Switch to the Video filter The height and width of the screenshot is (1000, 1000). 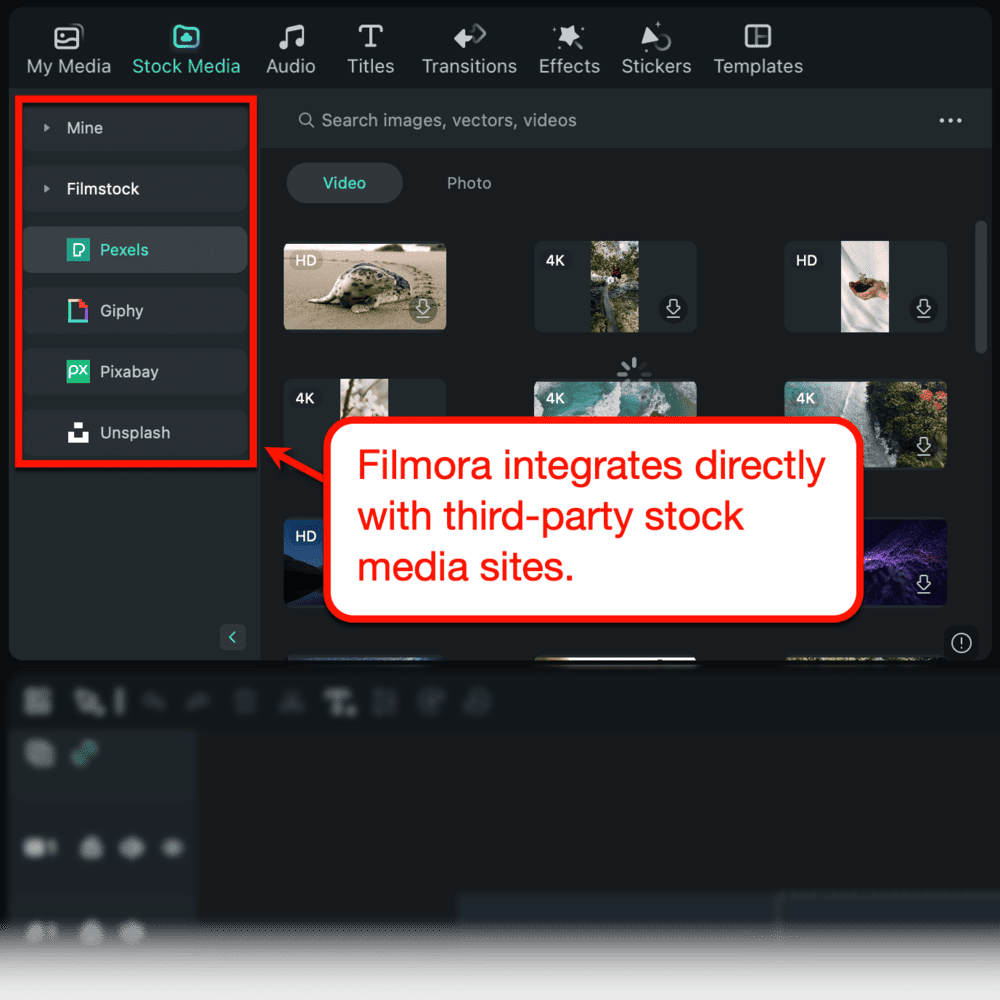pos(344,183)
